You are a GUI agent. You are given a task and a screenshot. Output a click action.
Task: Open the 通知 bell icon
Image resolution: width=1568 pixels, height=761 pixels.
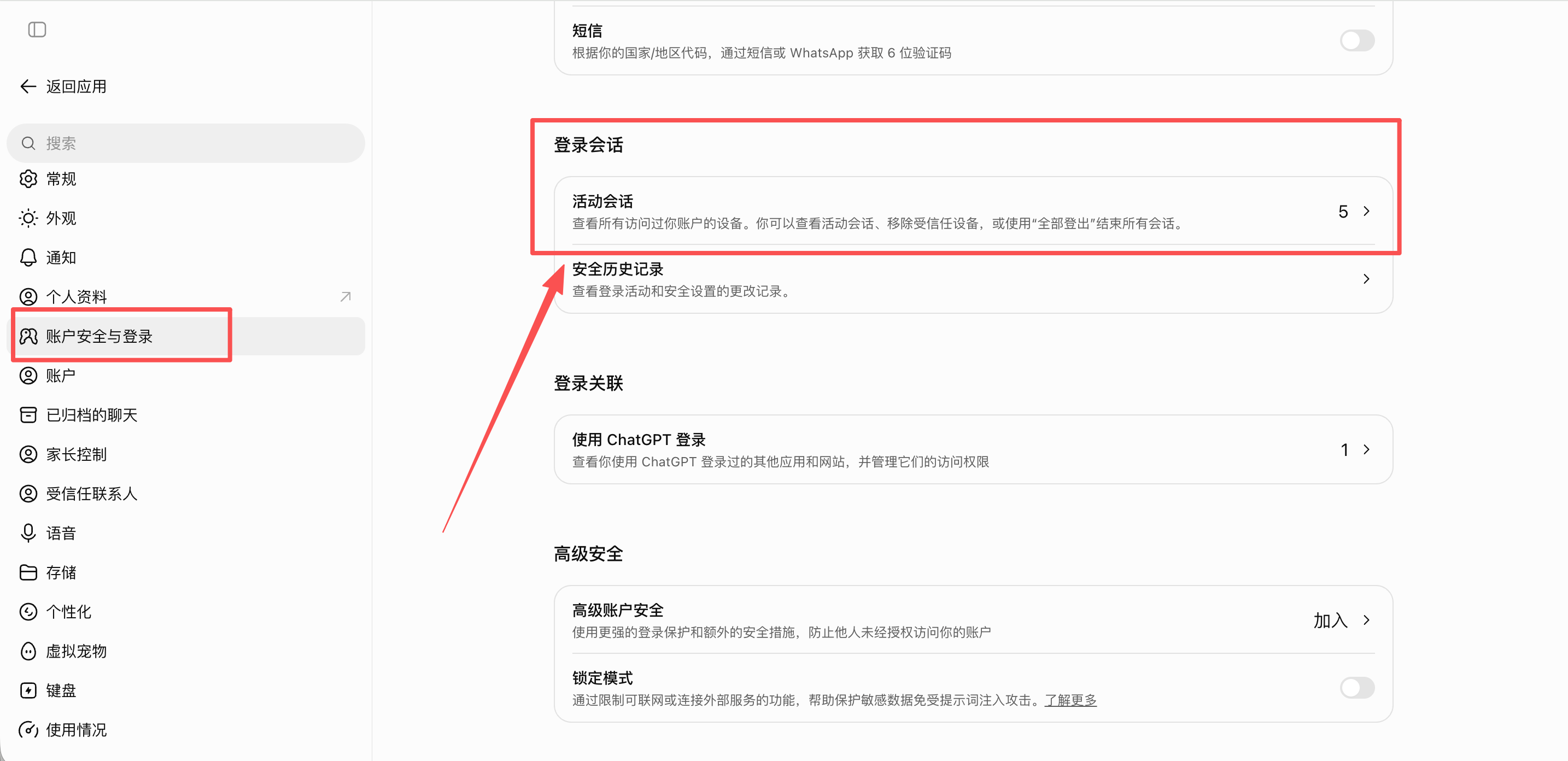point(28,257)
